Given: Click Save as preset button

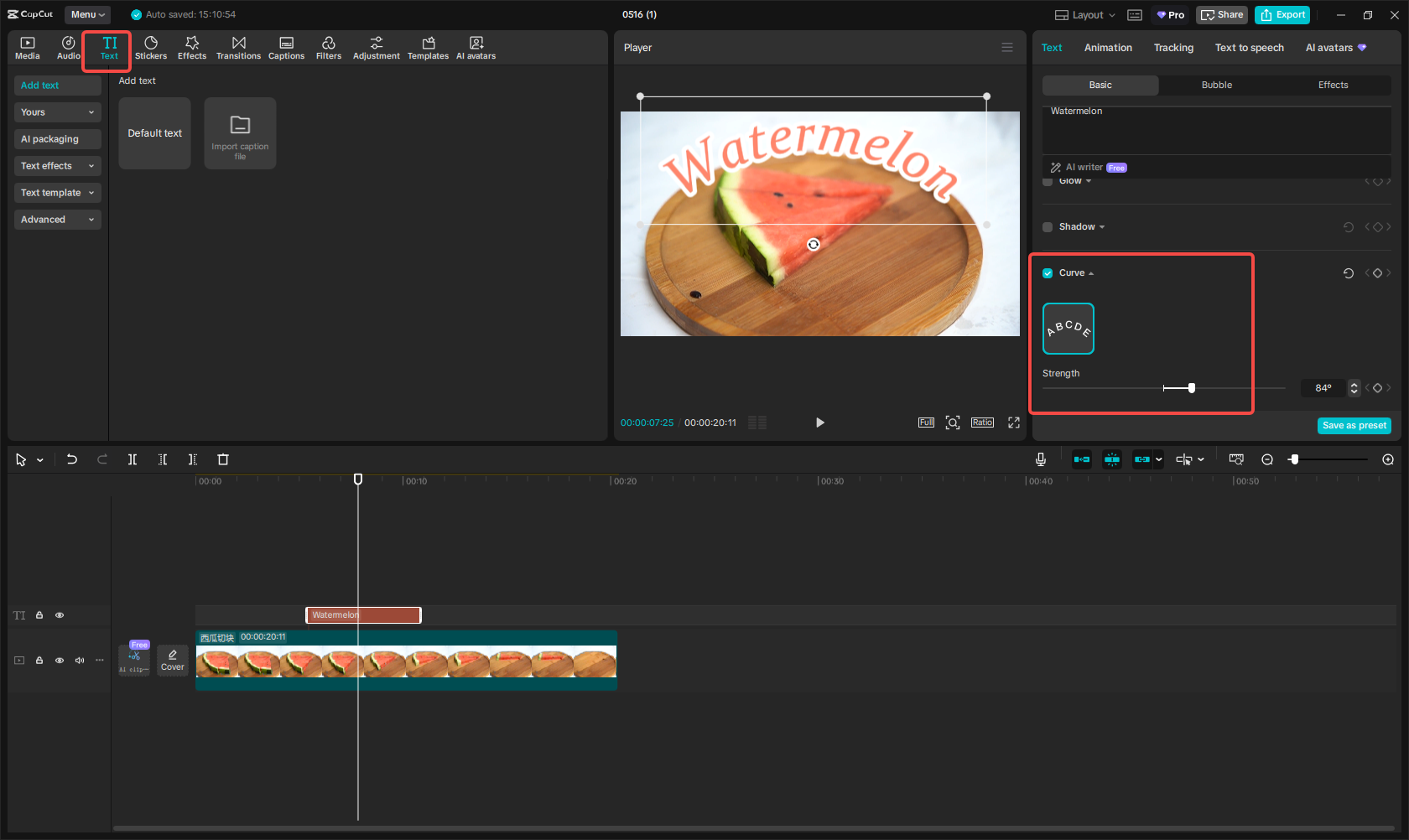Looking at the screenshot, I should coord(1354,426).
